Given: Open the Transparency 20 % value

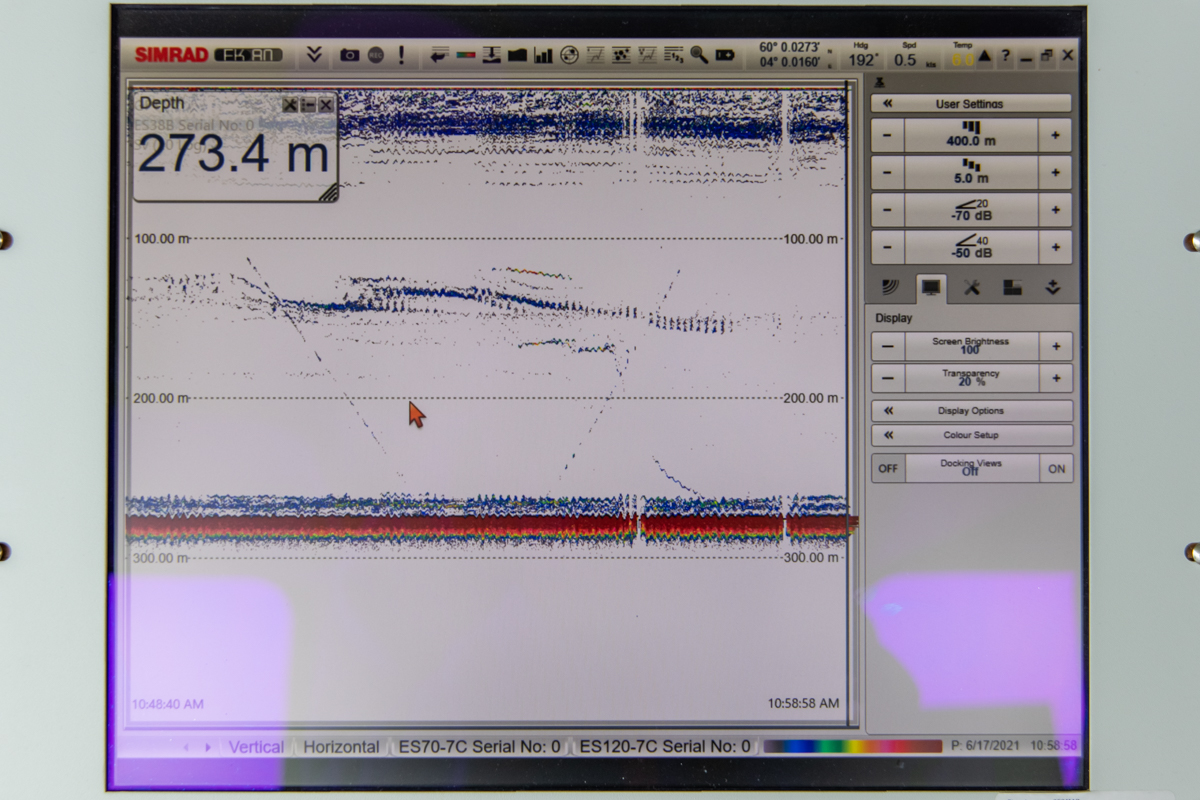Looking at the screenshot, I should 971,378.
